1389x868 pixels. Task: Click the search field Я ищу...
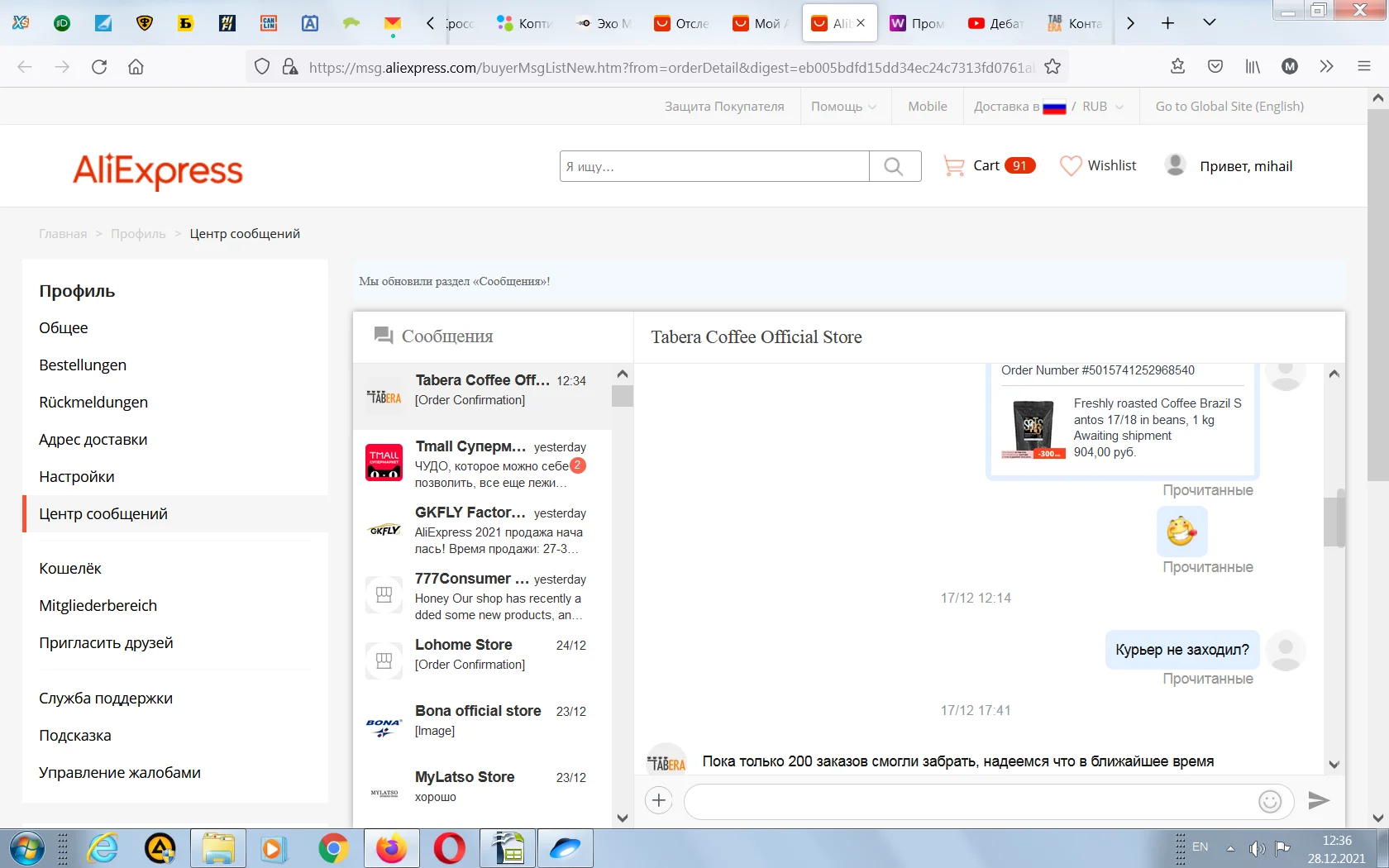pos(714,166)
